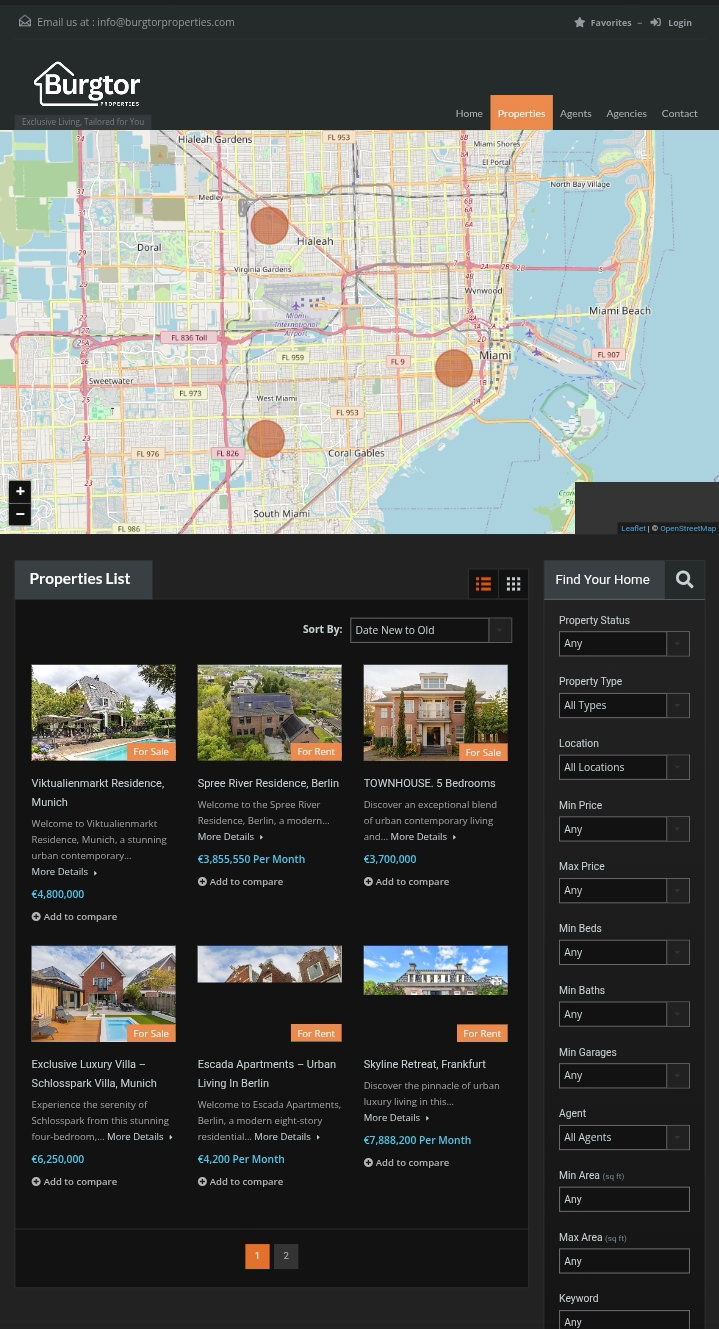This screenshot has width=719, height=1329.
Task: Click the envelope email icon in top bar
Action: [24, 21]
